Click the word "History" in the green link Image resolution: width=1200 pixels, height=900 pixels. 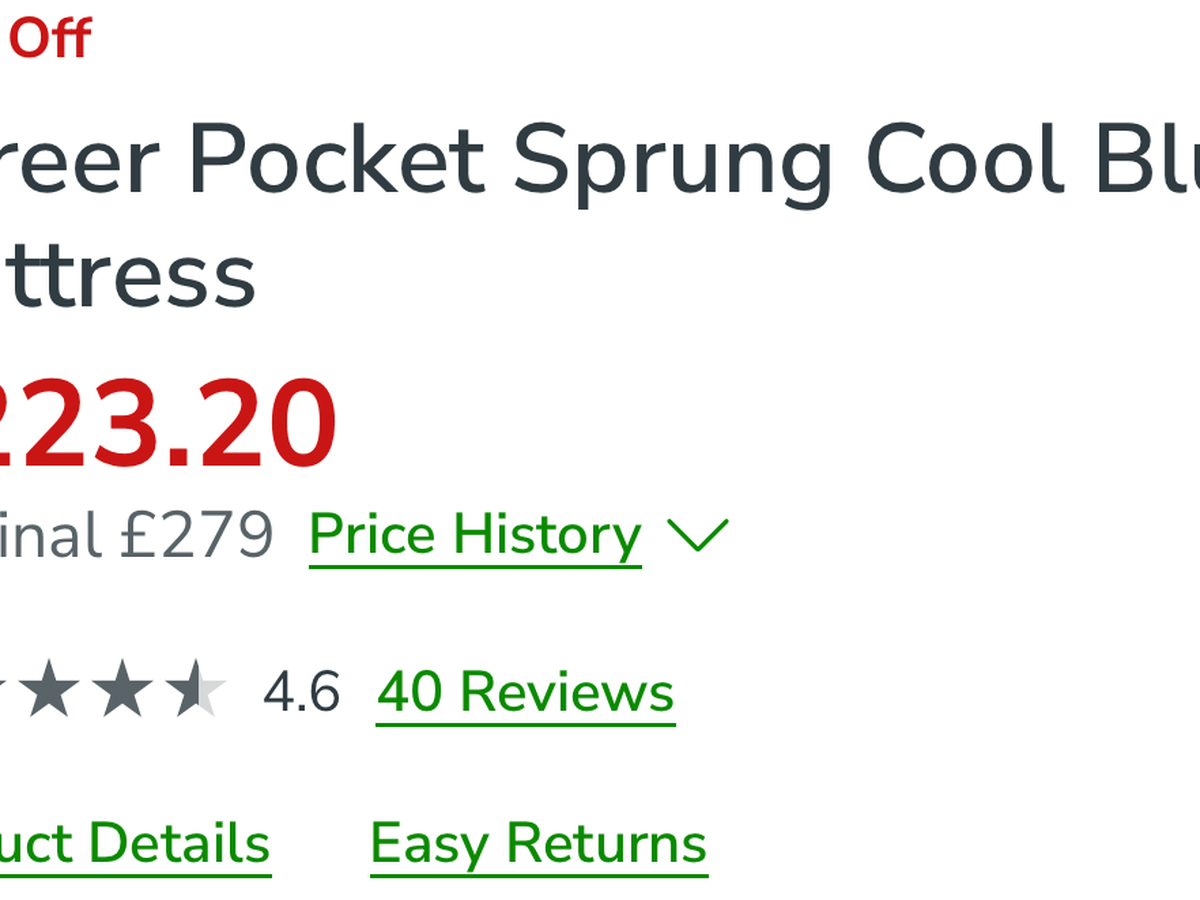click(546, 536)
